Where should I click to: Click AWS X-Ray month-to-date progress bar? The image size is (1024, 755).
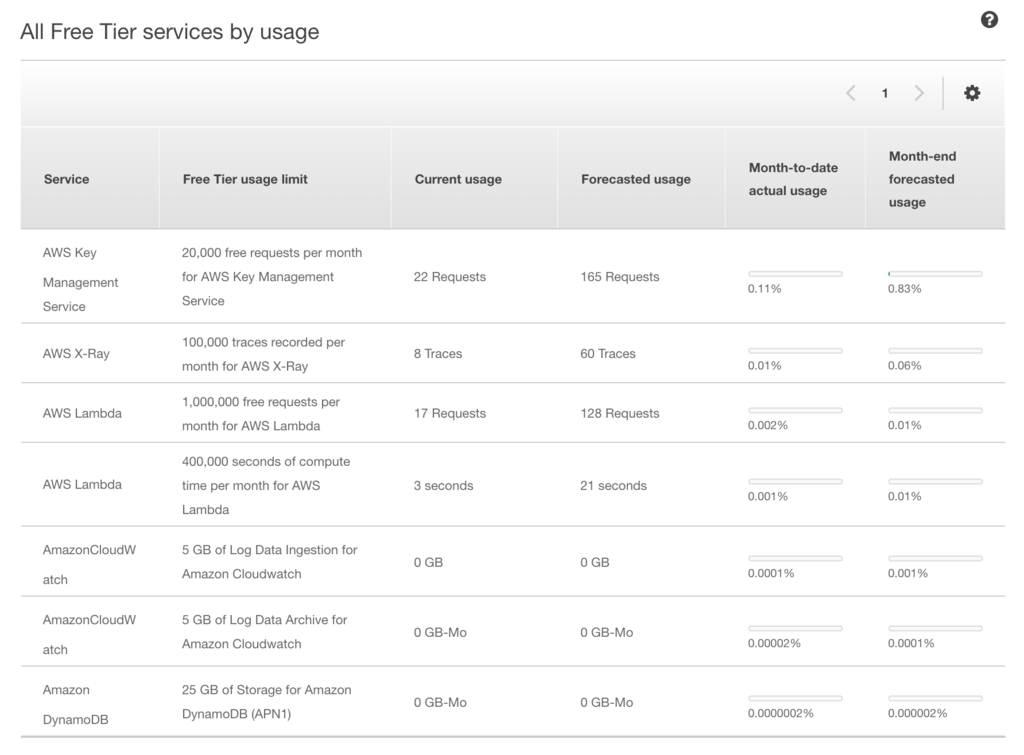click(x=795, y=350)
